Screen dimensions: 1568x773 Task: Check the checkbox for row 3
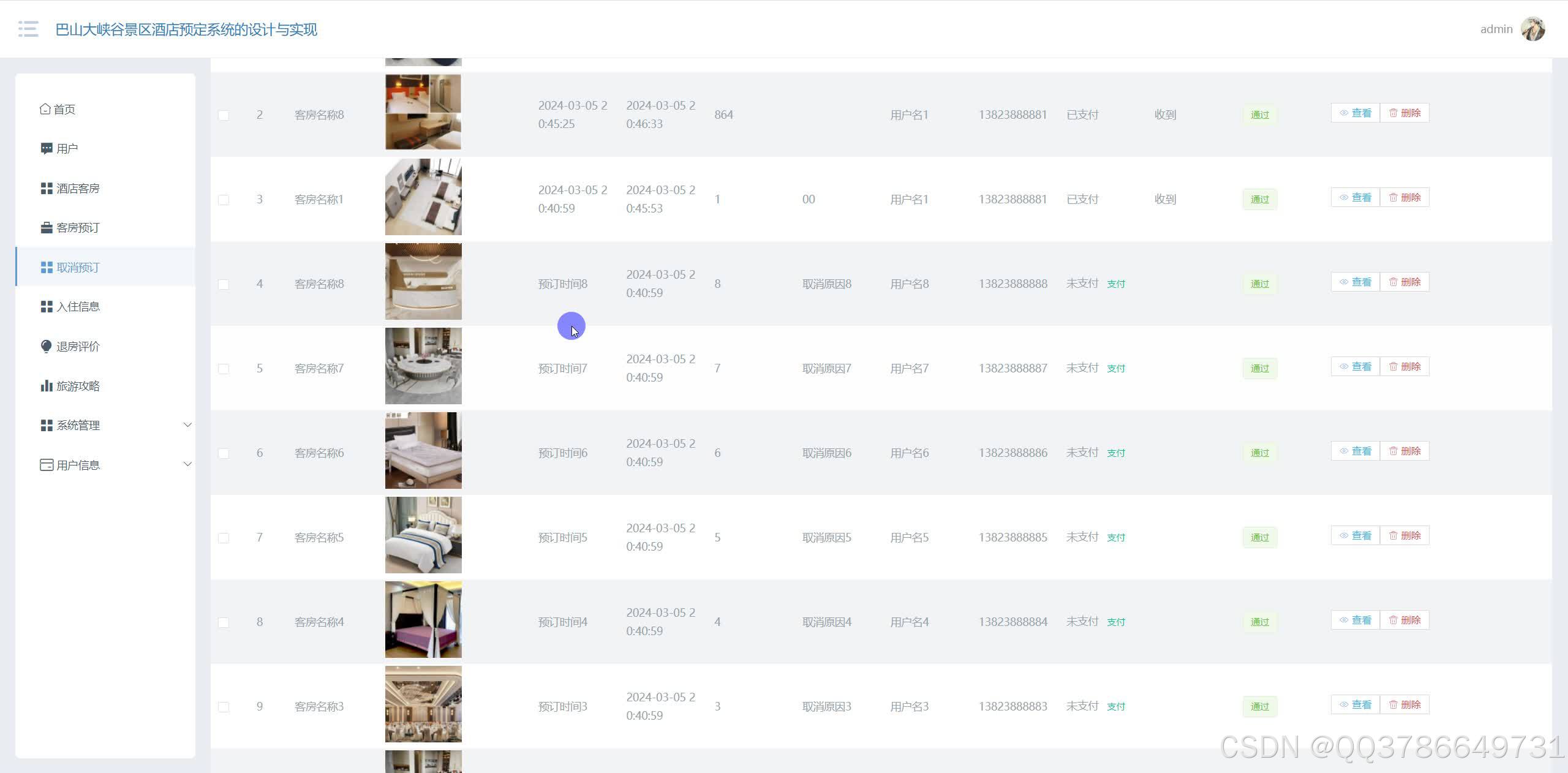coord(224,200)
